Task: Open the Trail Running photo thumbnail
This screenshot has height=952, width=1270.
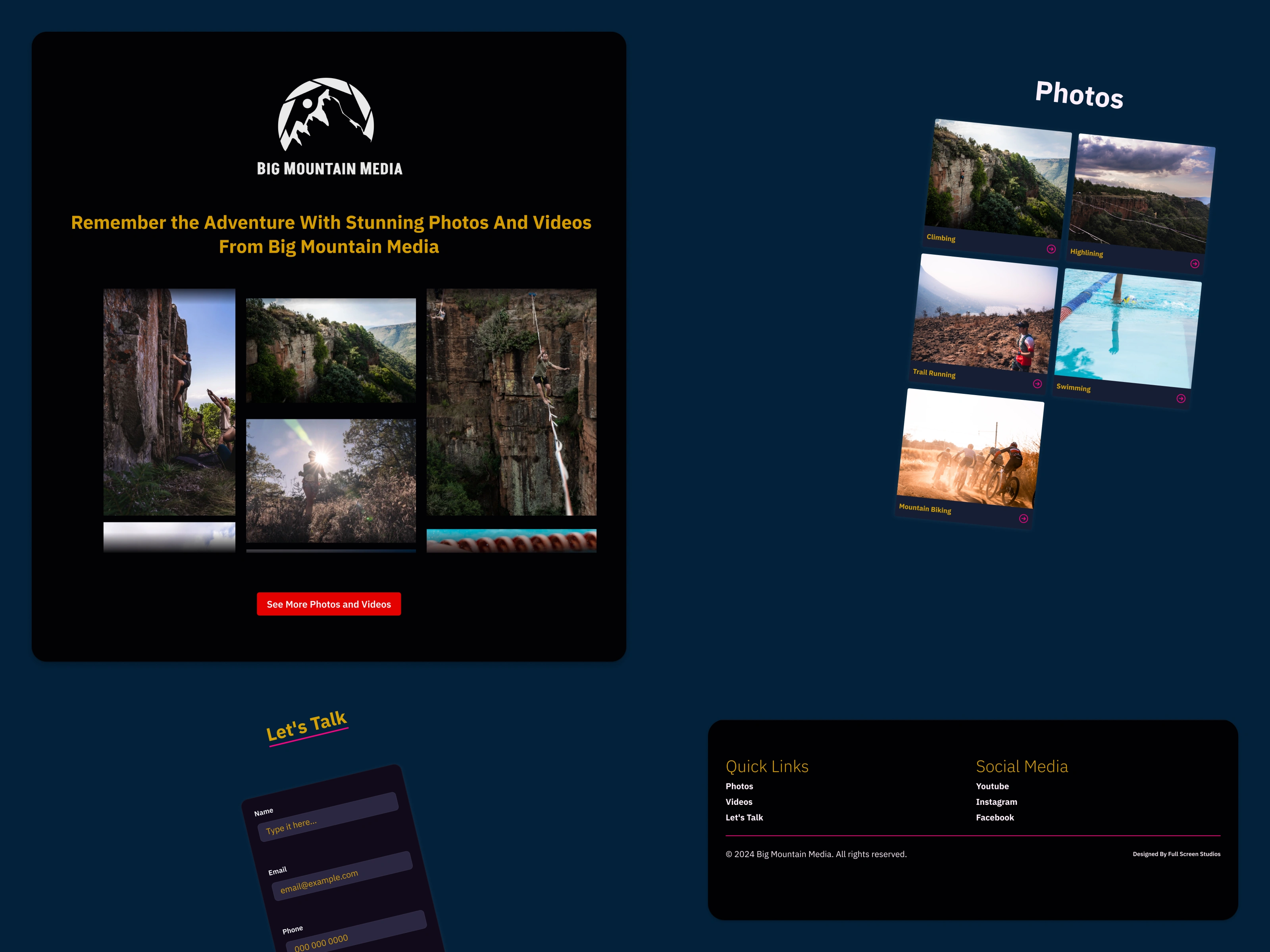Action: [985, 313]
